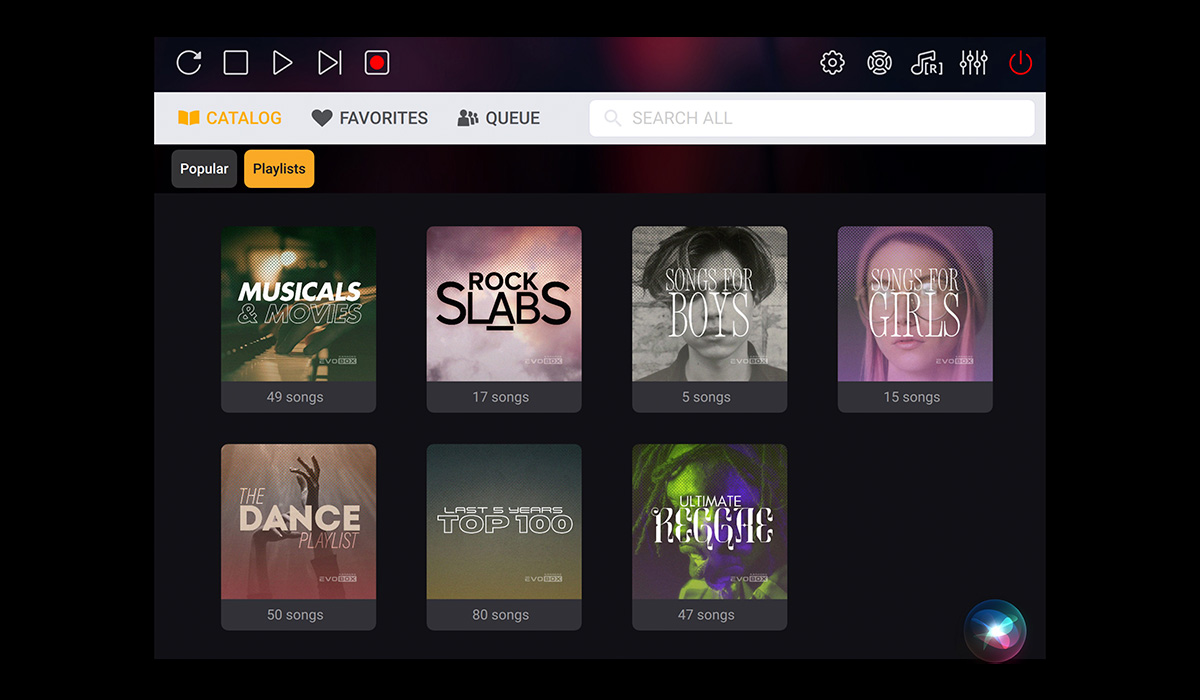1200x700 pixels.
Task: Open the Favorites tab
Action: point(370,118)
